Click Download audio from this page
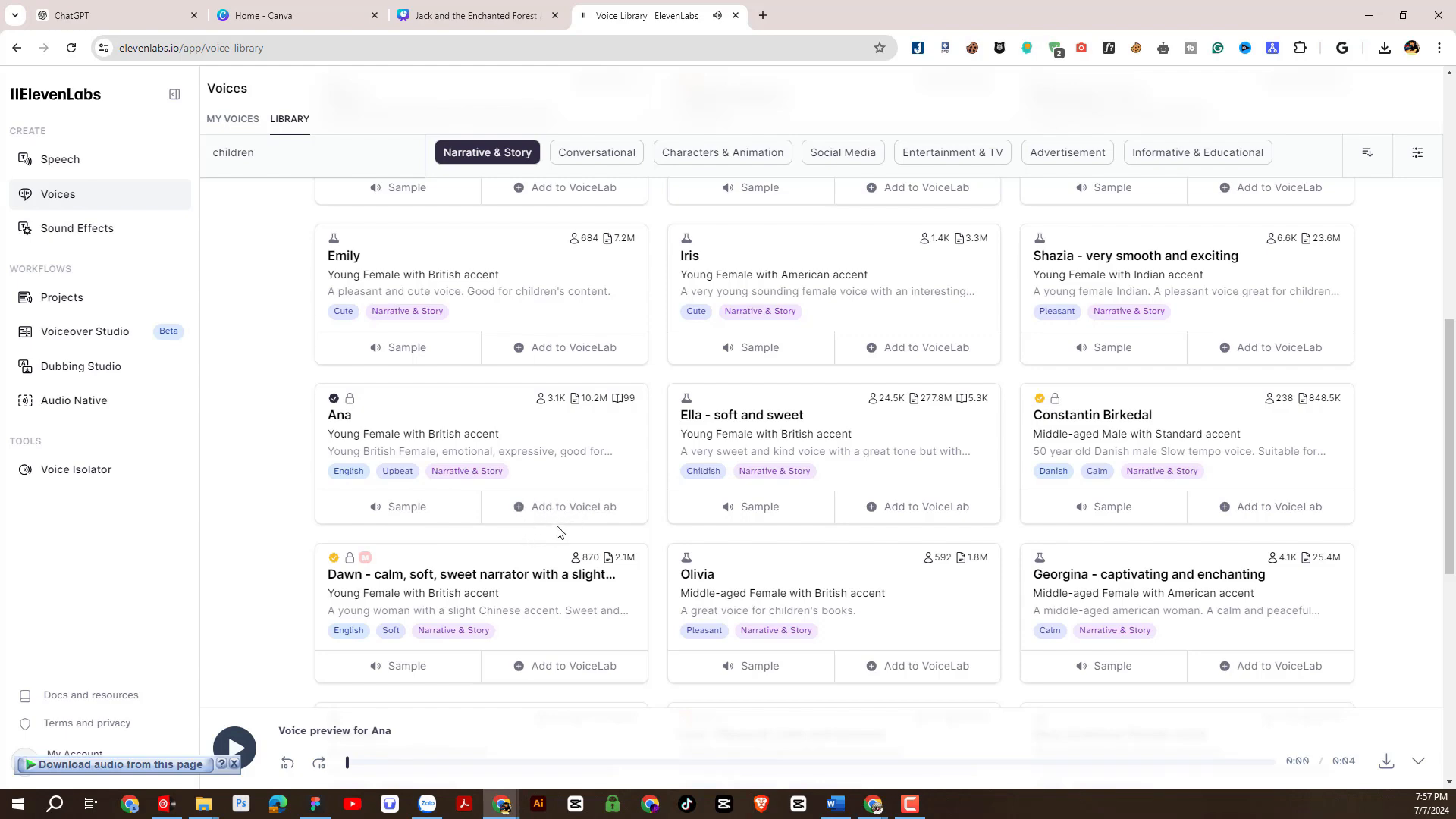Viewport: 1456px width, 819px height. (114, 764)
